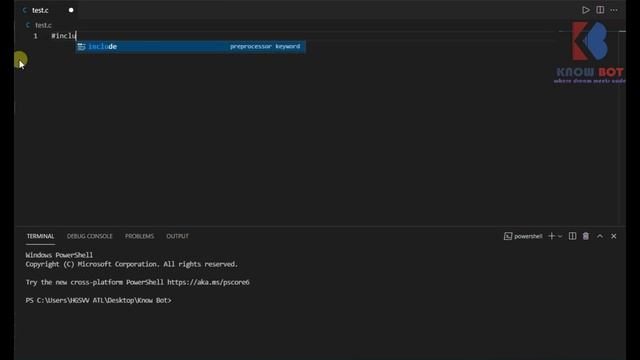
Task: Open the aka.ms/pscore6 link in terminal
Action: point(208,282)
